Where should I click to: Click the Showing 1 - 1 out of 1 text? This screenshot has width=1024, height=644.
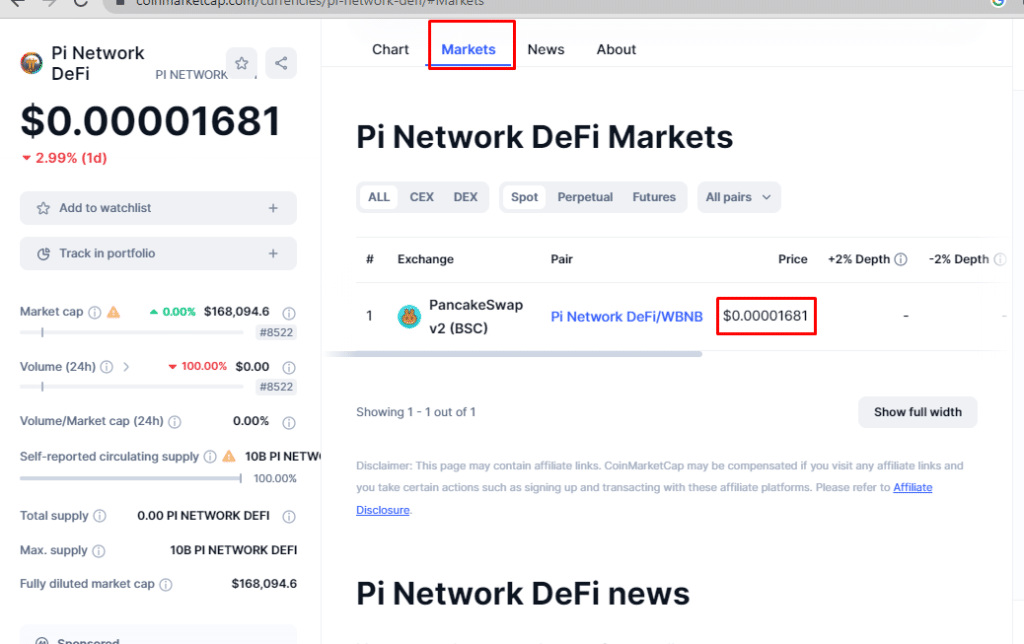point(416,412)
